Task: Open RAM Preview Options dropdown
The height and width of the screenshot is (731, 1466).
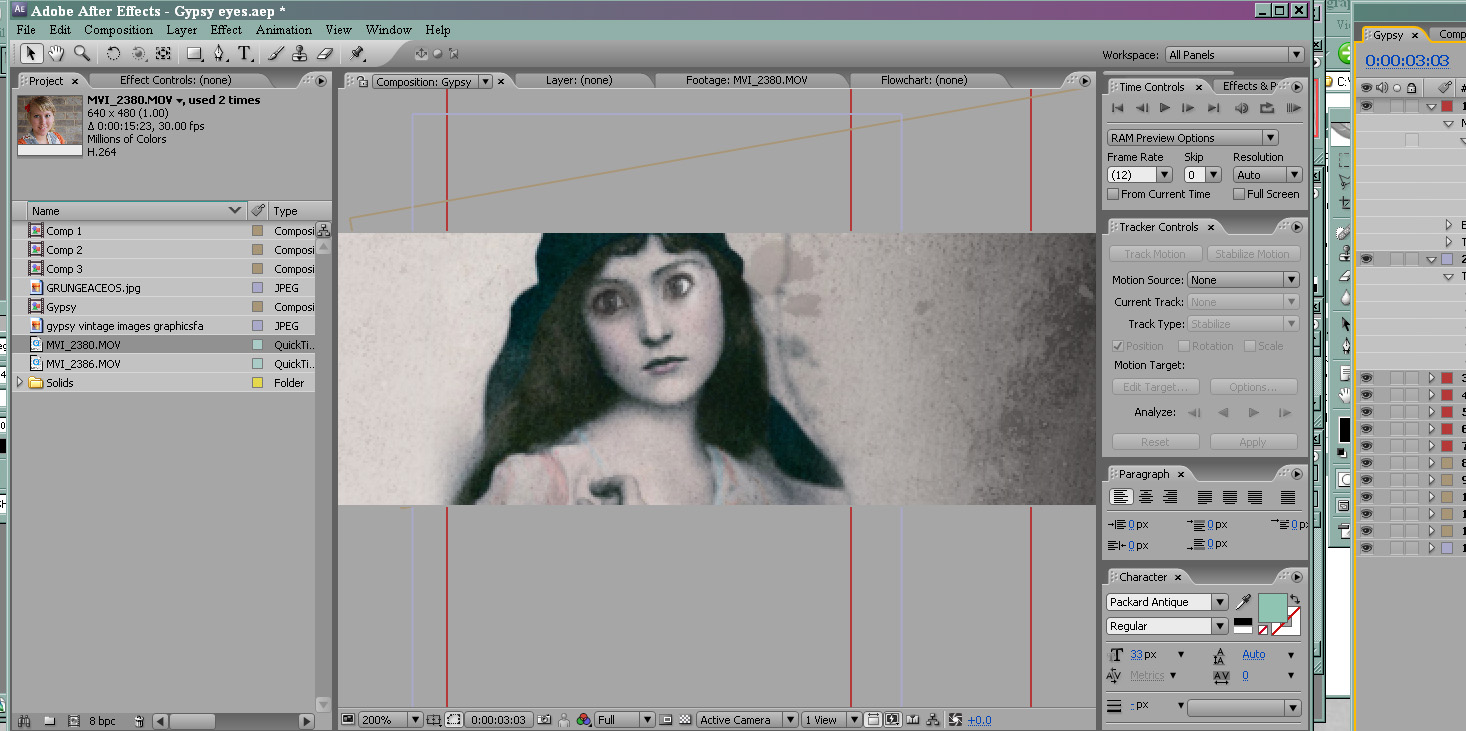Action: (1193, 138)
